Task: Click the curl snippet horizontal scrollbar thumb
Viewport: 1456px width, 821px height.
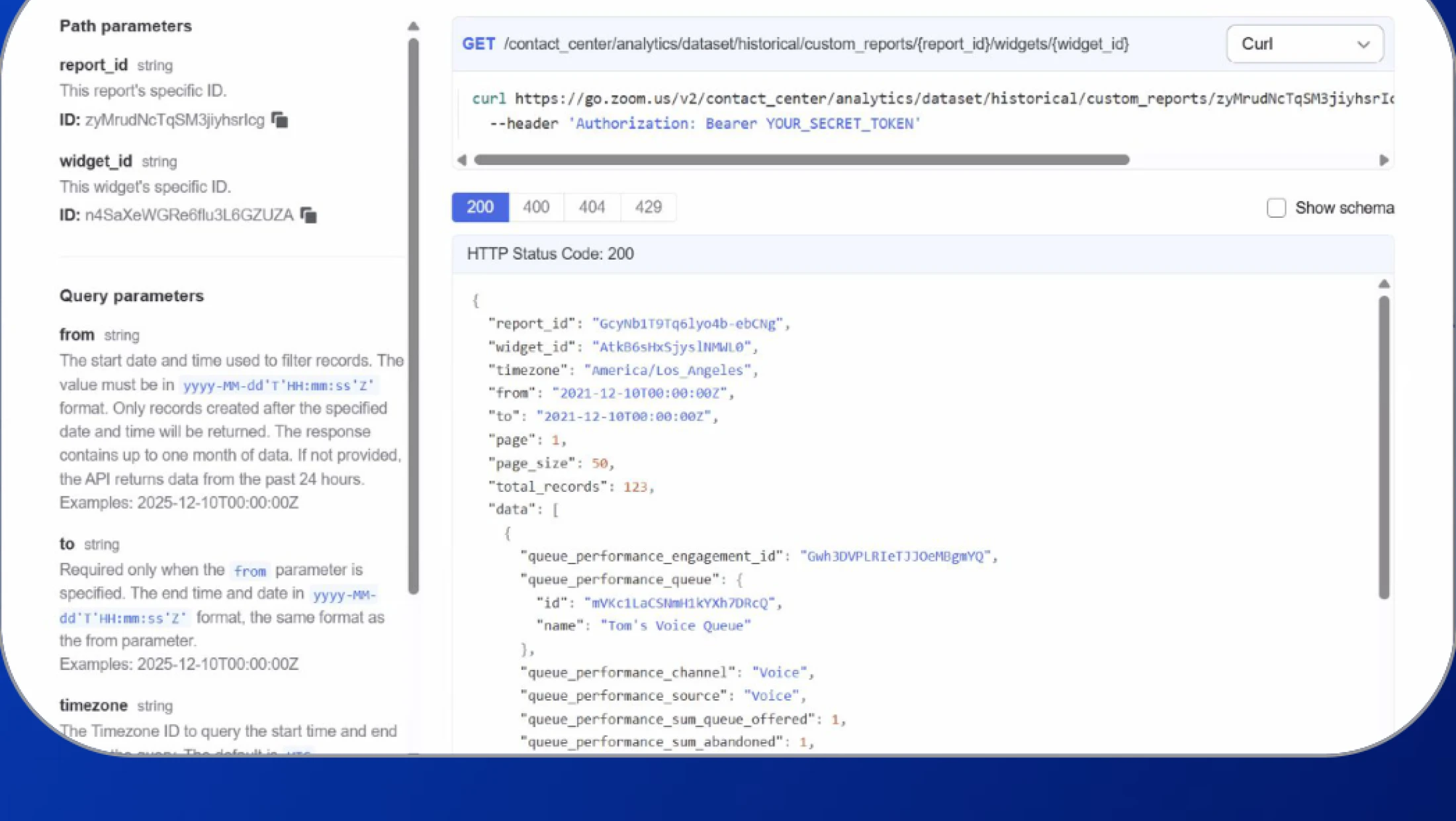Action: pos(801,160)
